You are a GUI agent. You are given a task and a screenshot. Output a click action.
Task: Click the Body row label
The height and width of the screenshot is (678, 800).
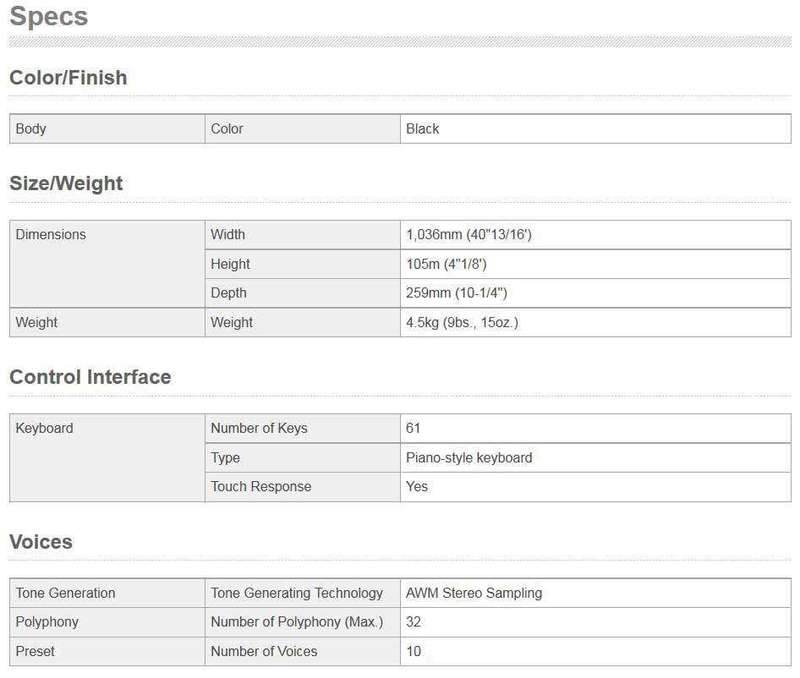31,129
